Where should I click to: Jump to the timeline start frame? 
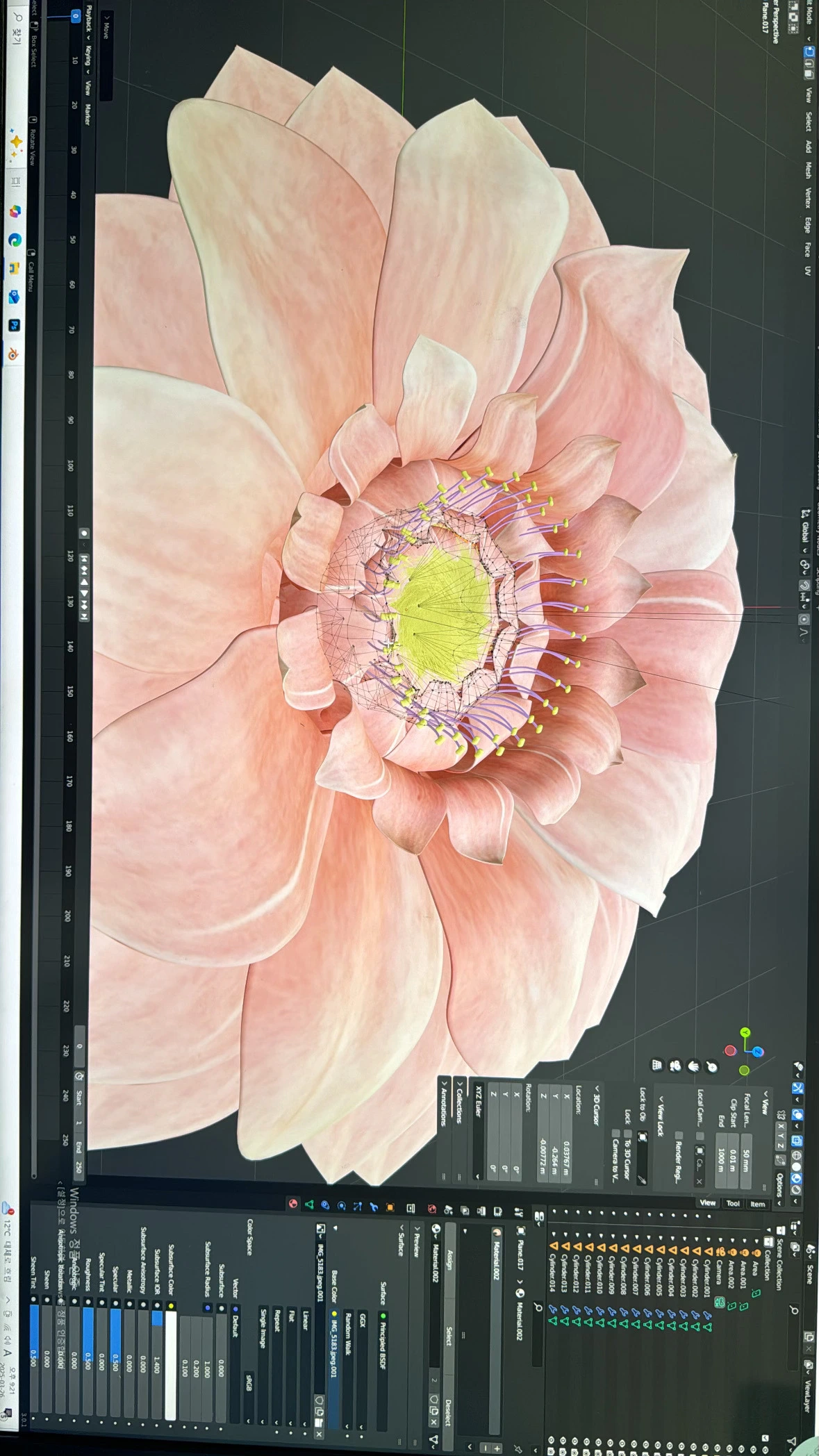click(84, 558)
